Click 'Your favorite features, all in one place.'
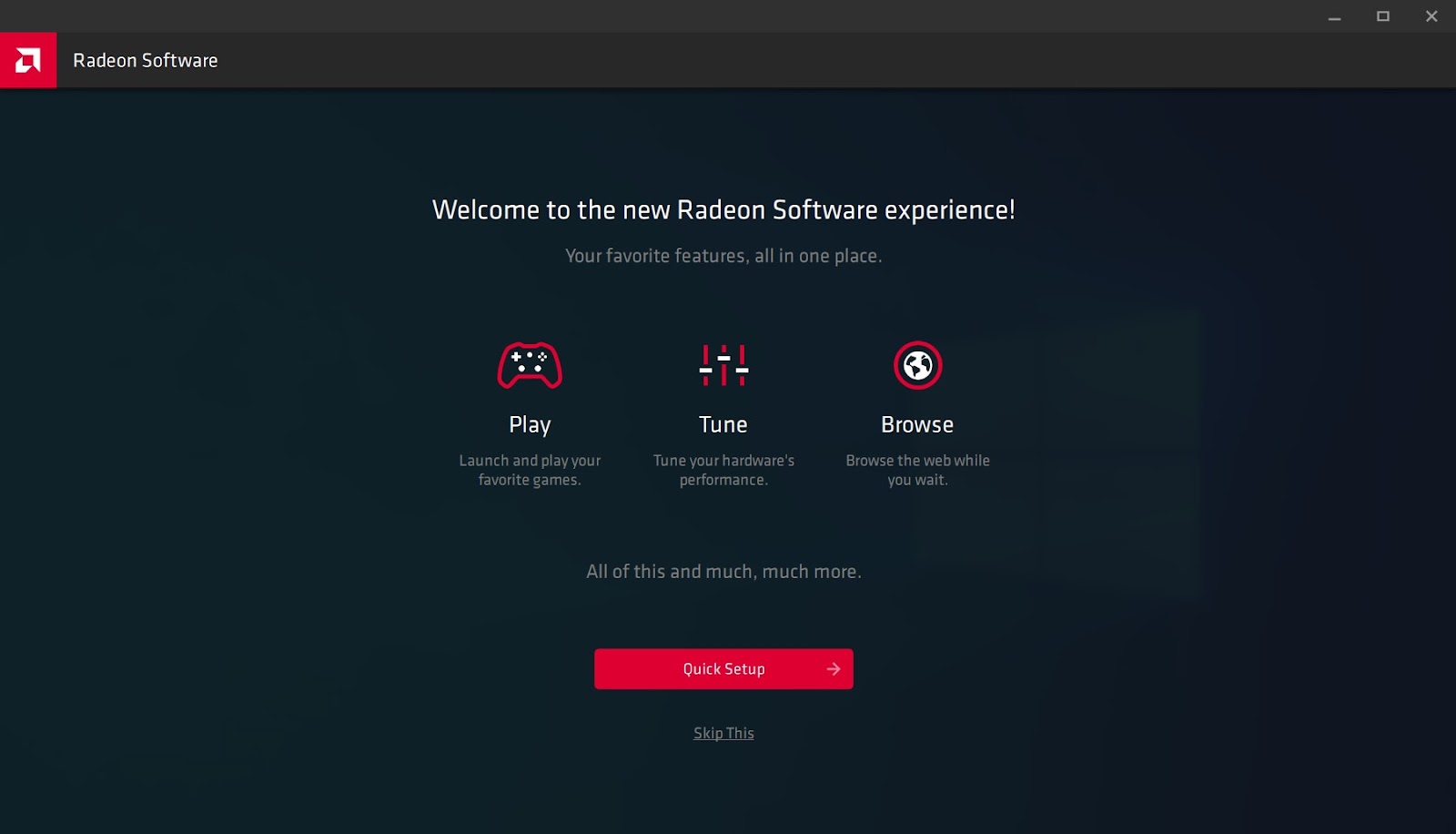This screenshot has height=834, width=1456. pos(723,256)
